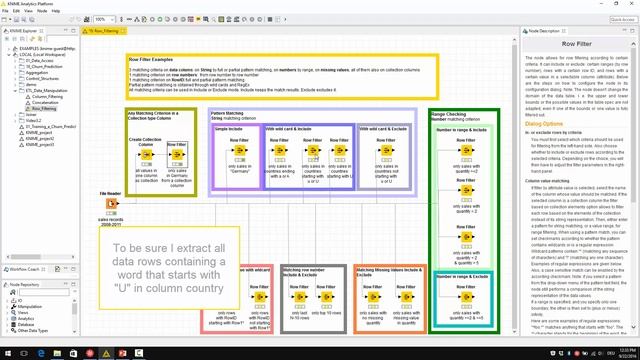
Task: Select the Row Filter node quantity >=2 & <=5
Action: [466, 297]
